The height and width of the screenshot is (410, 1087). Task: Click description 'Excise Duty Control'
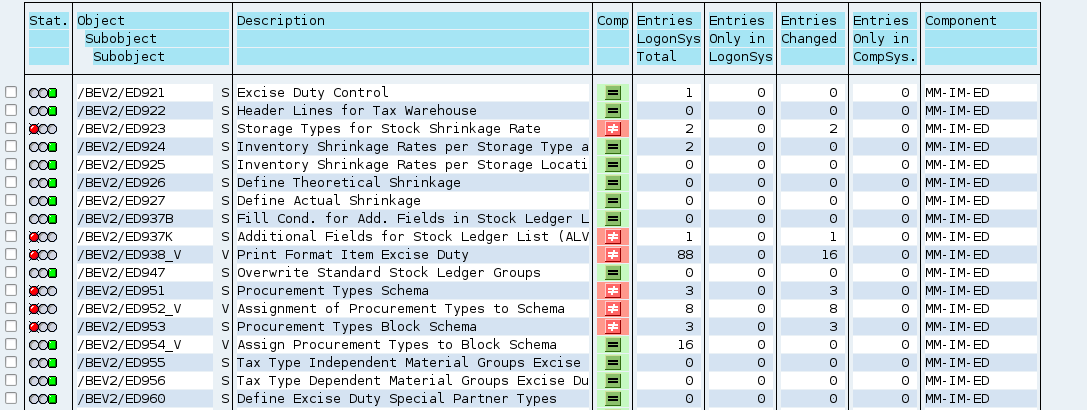313,92
